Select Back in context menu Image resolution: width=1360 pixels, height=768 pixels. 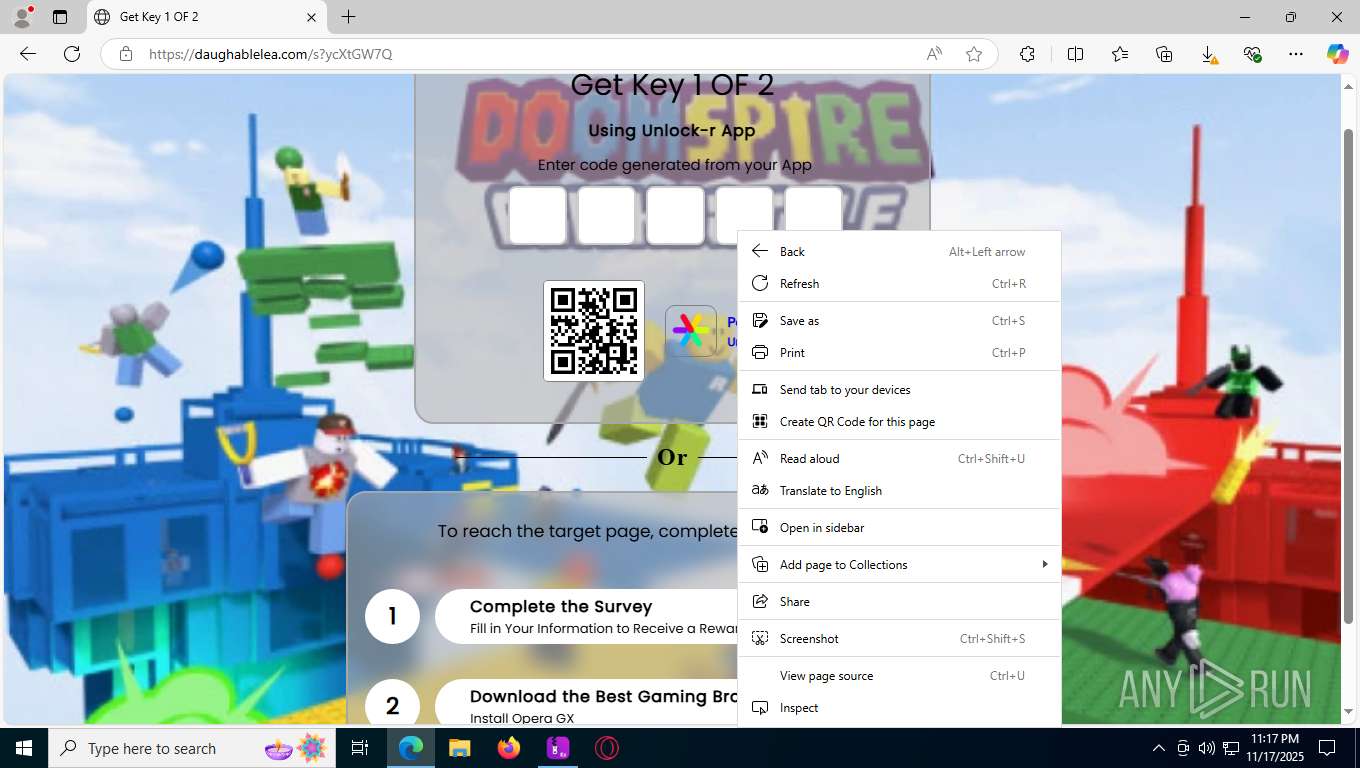(x=899, y=252)
